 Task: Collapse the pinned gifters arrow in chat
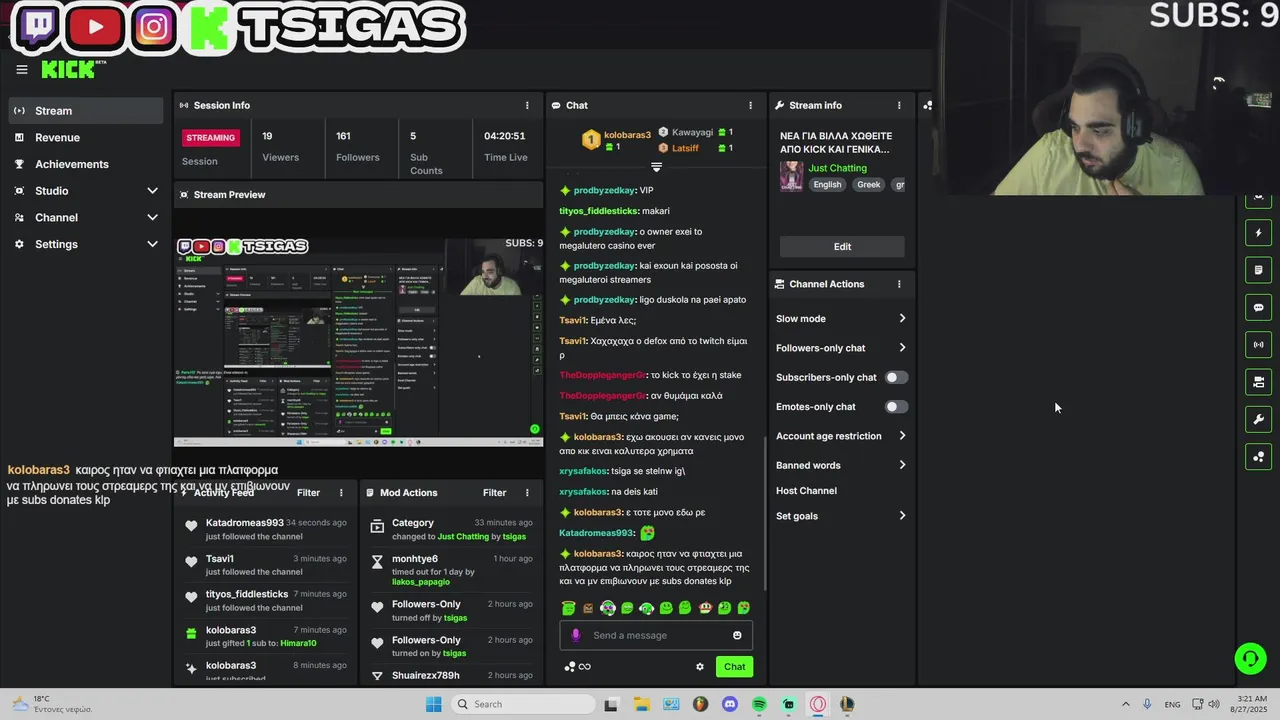point(656,167)
